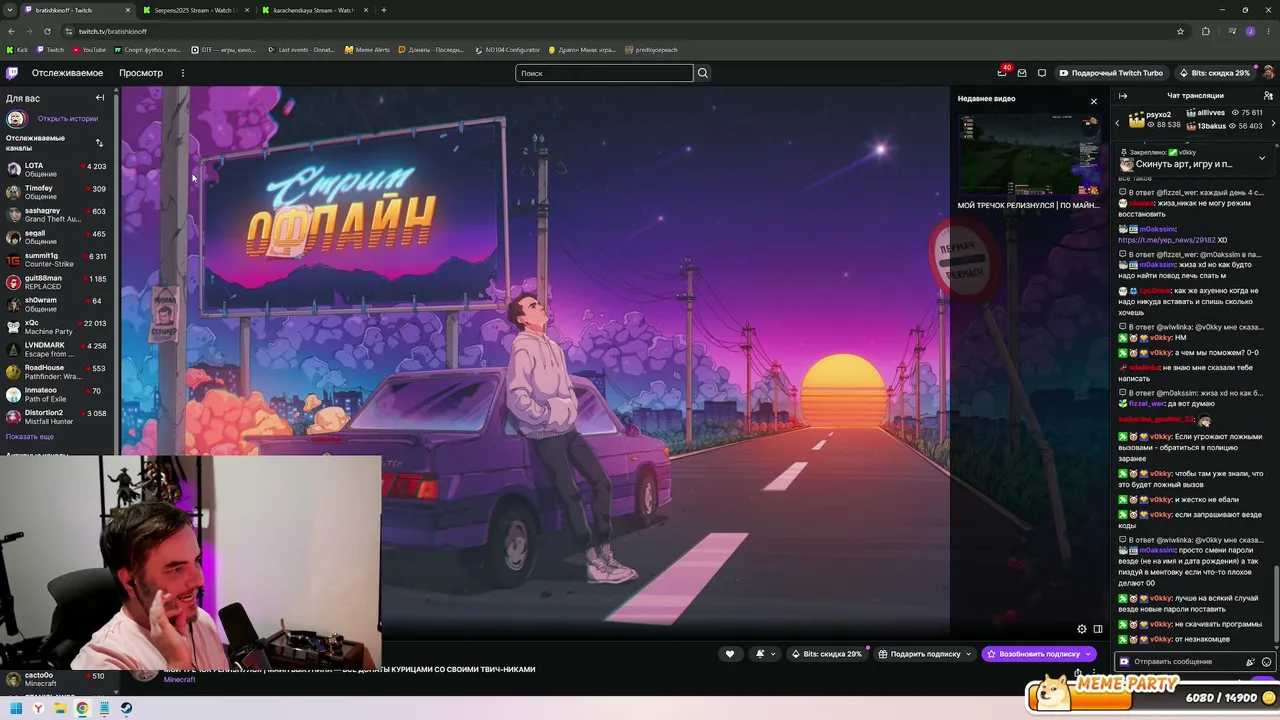The height and width of the screenshot is (720, 1280).
Task: Open the user profile avatar menu
Action: point(1268,73)
